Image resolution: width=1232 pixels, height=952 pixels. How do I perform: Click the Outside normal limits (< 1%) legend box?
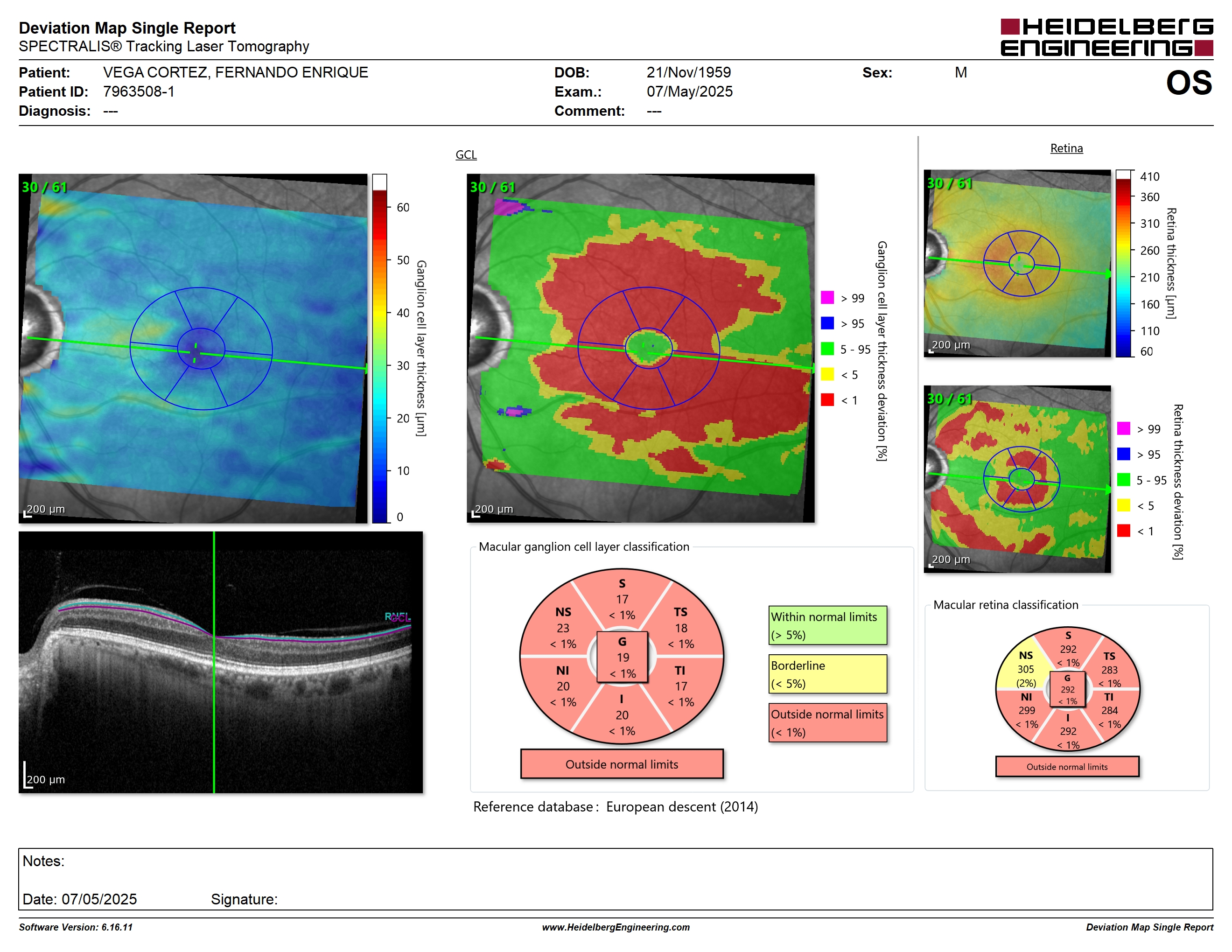[827, 722]
